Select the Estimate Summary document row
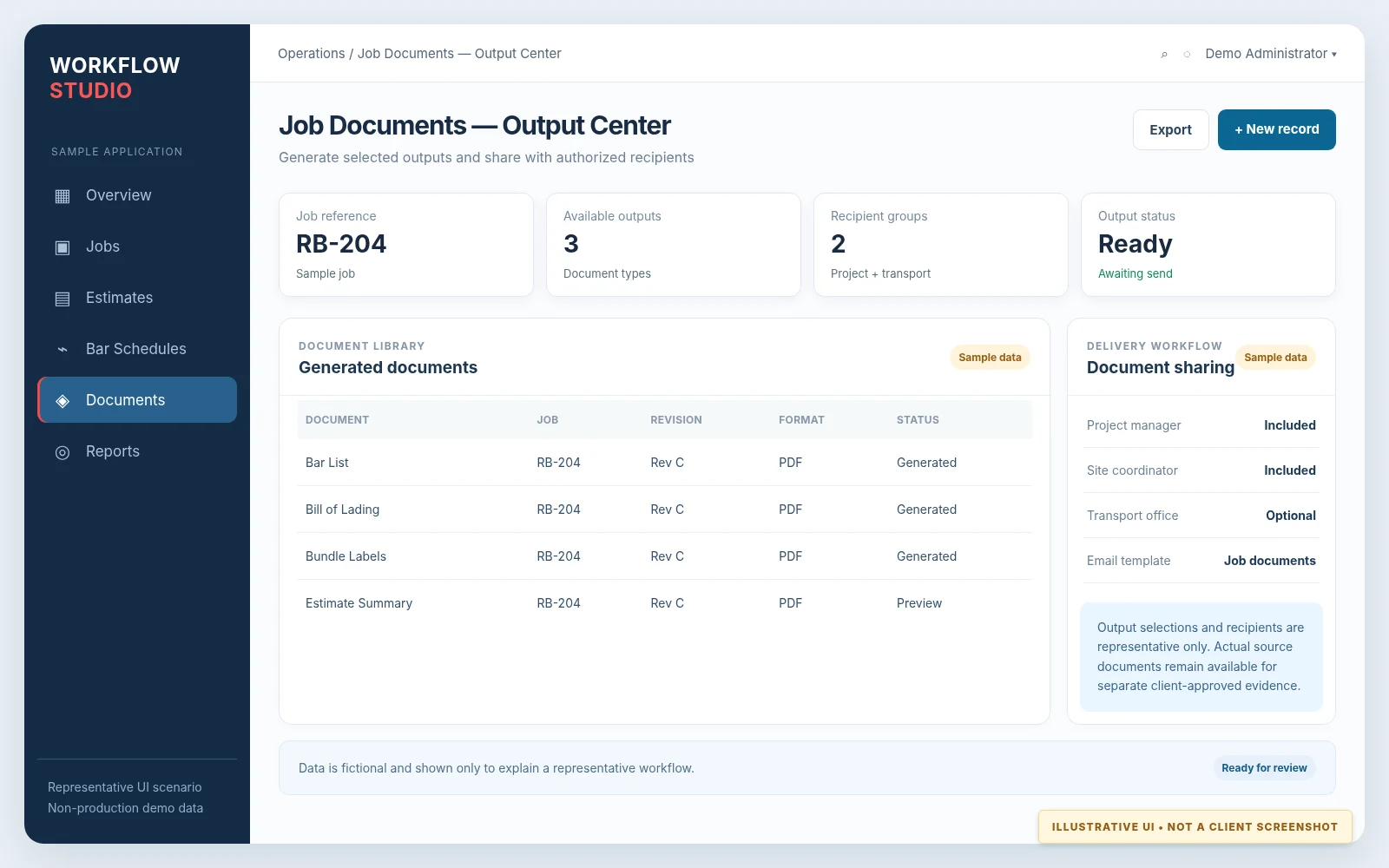1389x868 pixels. click(x=664, y=603)
